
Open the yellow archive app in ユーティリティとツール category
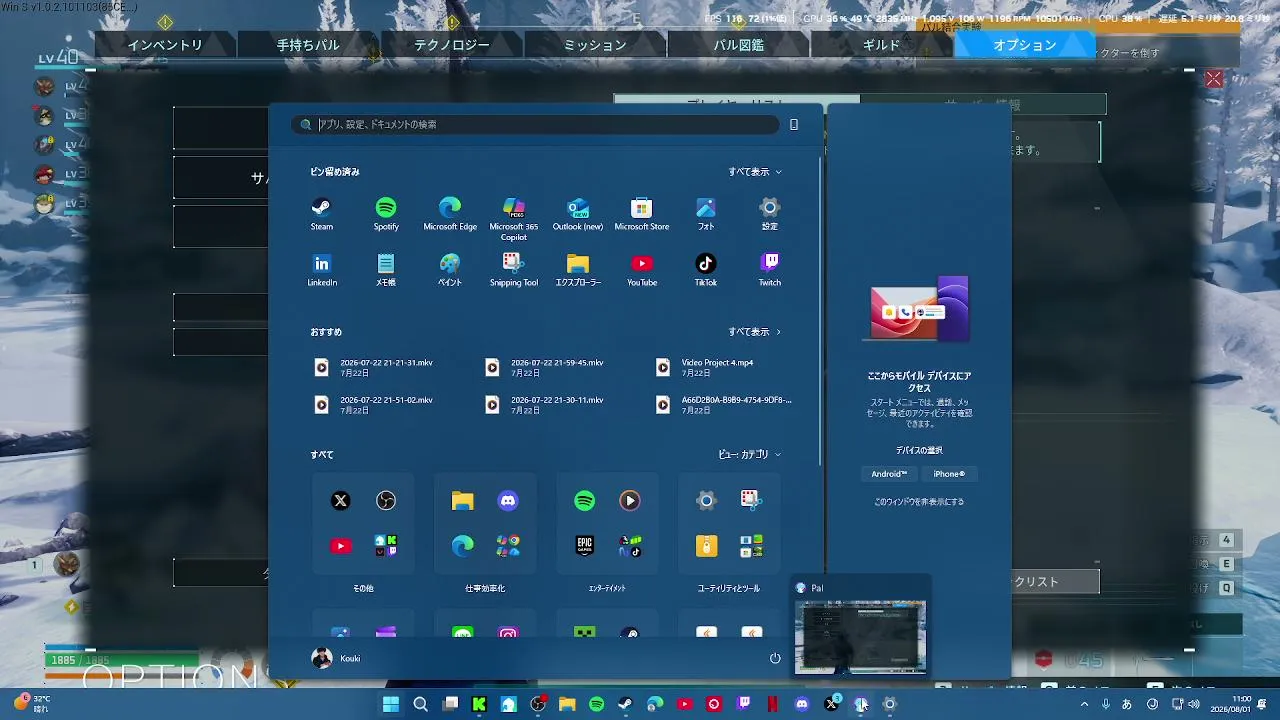pos(707,546)
